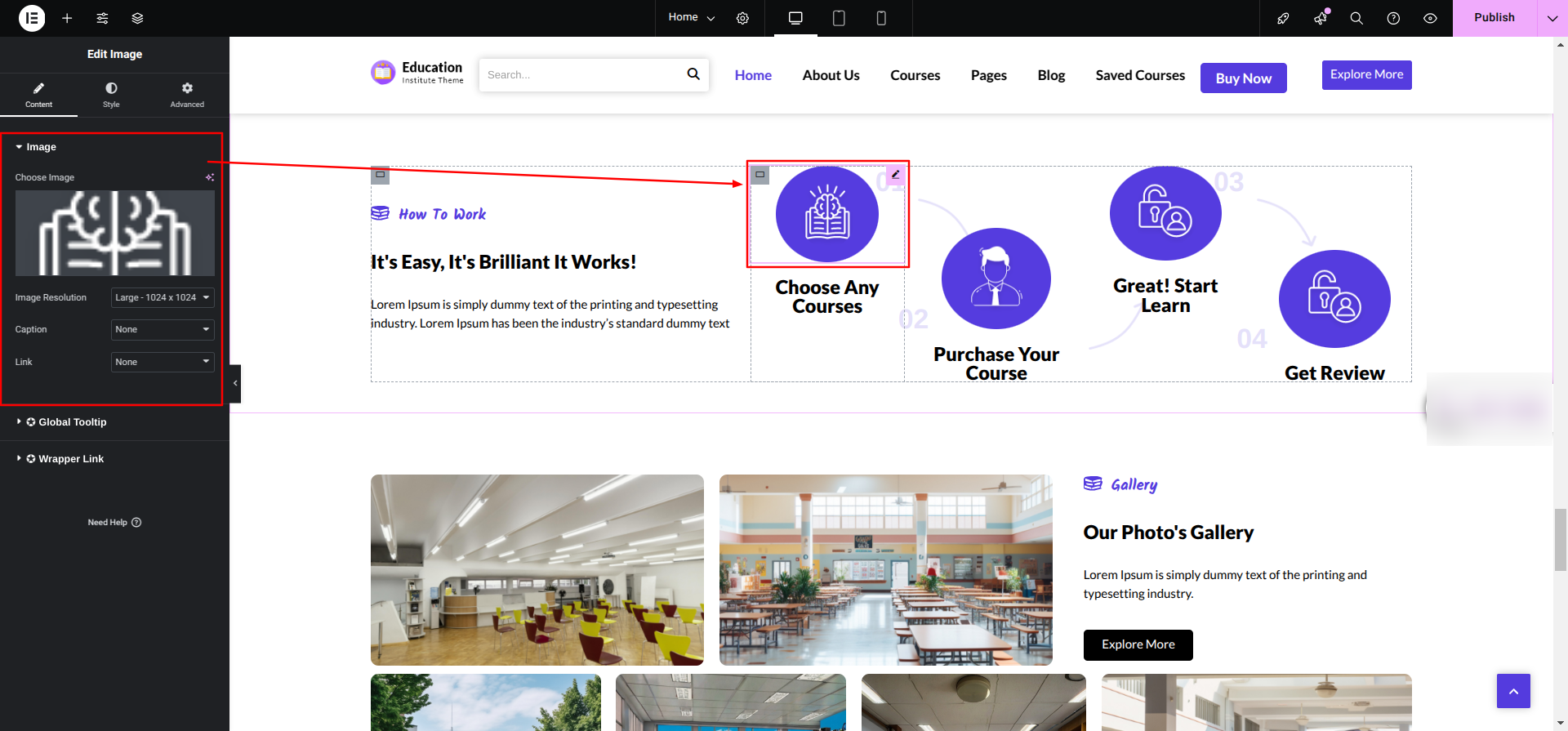Viewport: 1568px width, 731px height.
Task: Select the brain book circle image
Action: pos(827,214)
